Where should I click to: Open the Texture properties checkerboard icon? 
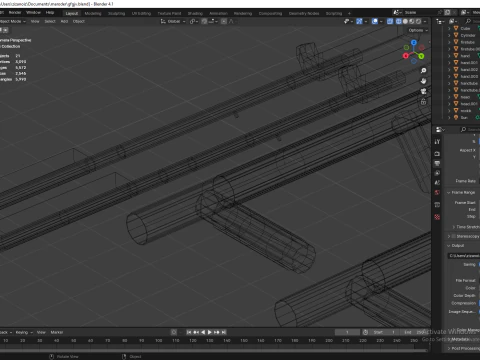pyautogui.click(x=437, y=217)
